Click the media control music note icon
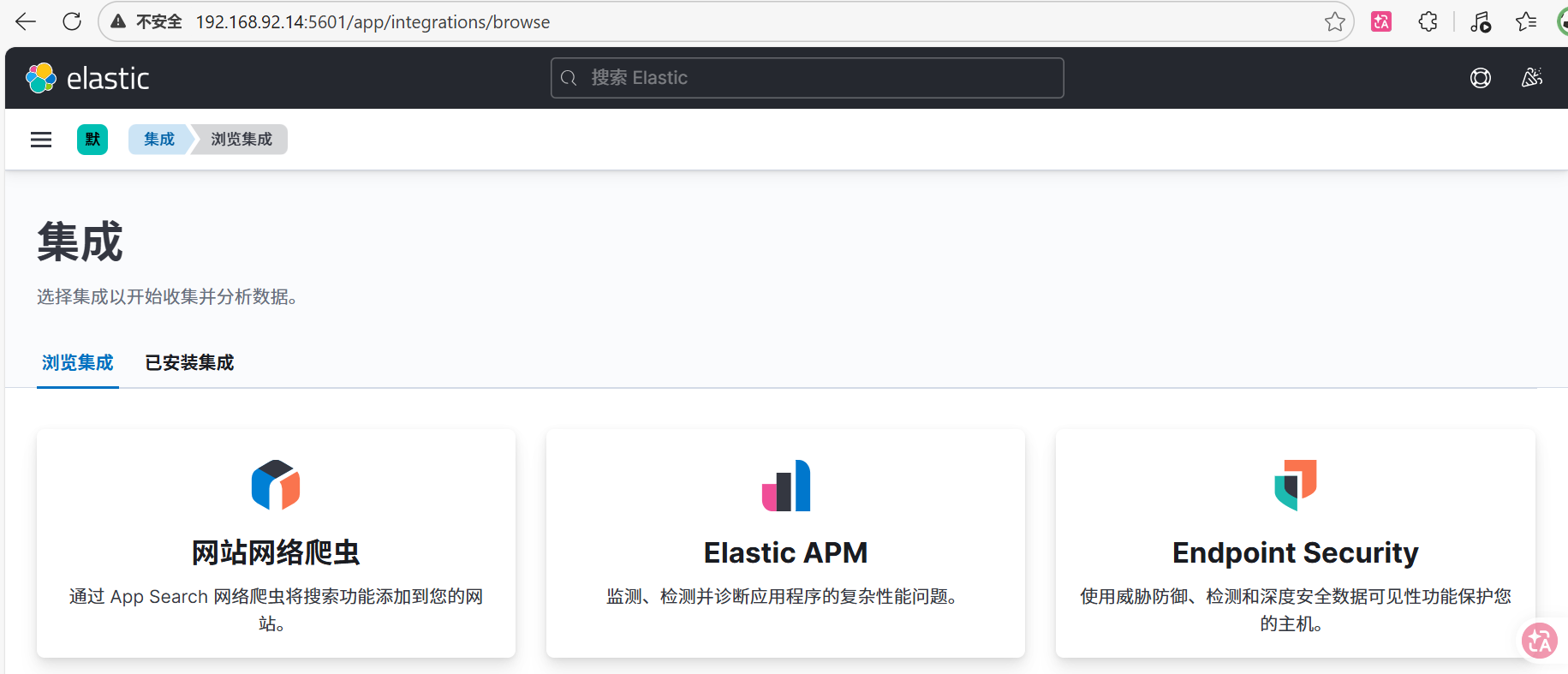1568x674 pixels. (1481, 21)
